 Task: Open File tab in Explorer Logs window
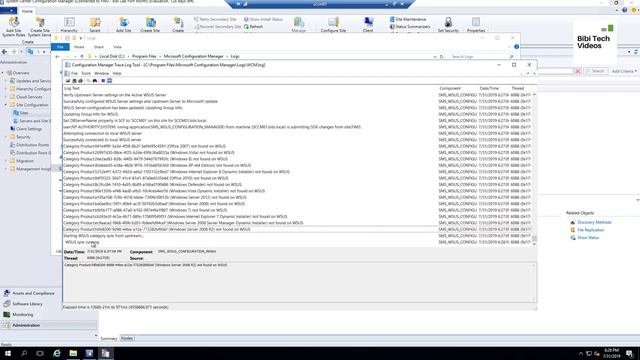(x=60, y=47)
